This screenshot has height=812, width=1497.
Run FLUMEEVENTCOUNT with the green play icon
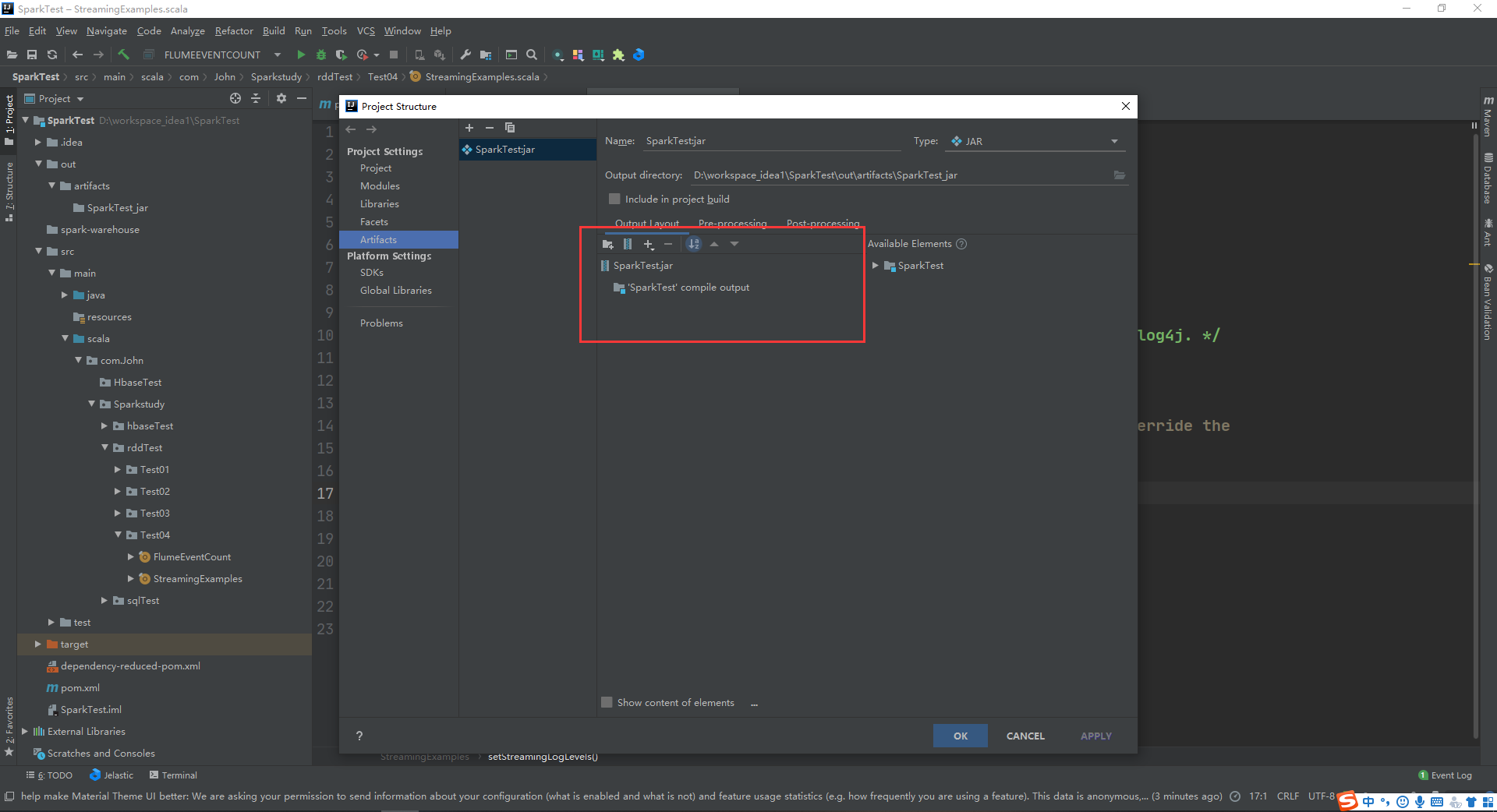click(x=301, y=55)
